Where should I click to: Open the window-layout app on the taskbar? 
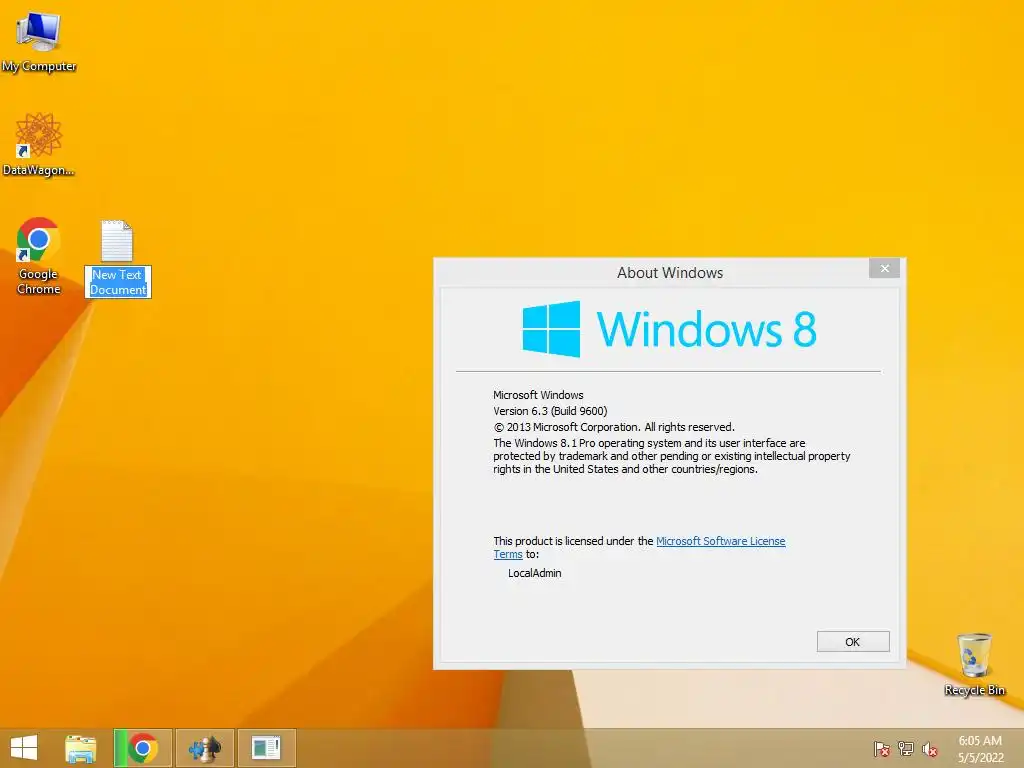pyautogui.click(x=266, y=748)
